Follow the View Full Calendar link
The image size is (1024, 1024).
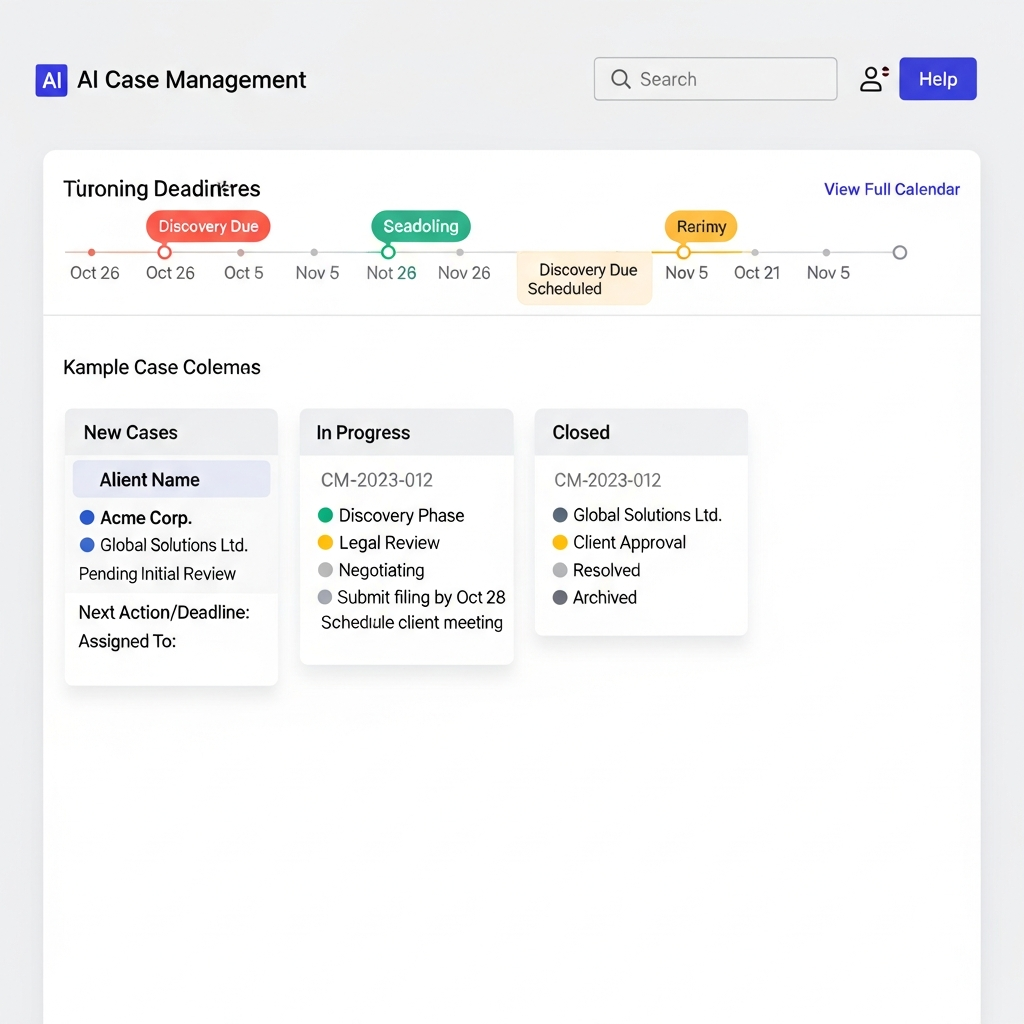[891, 189]
